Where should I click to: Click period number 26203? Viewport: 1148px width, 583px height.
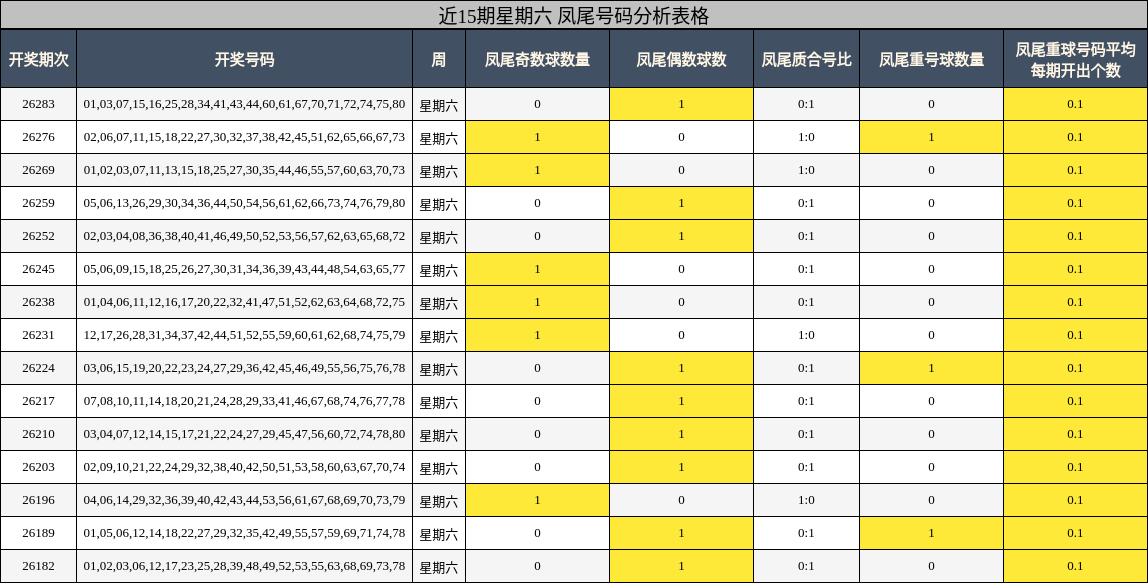pos(38,467)
